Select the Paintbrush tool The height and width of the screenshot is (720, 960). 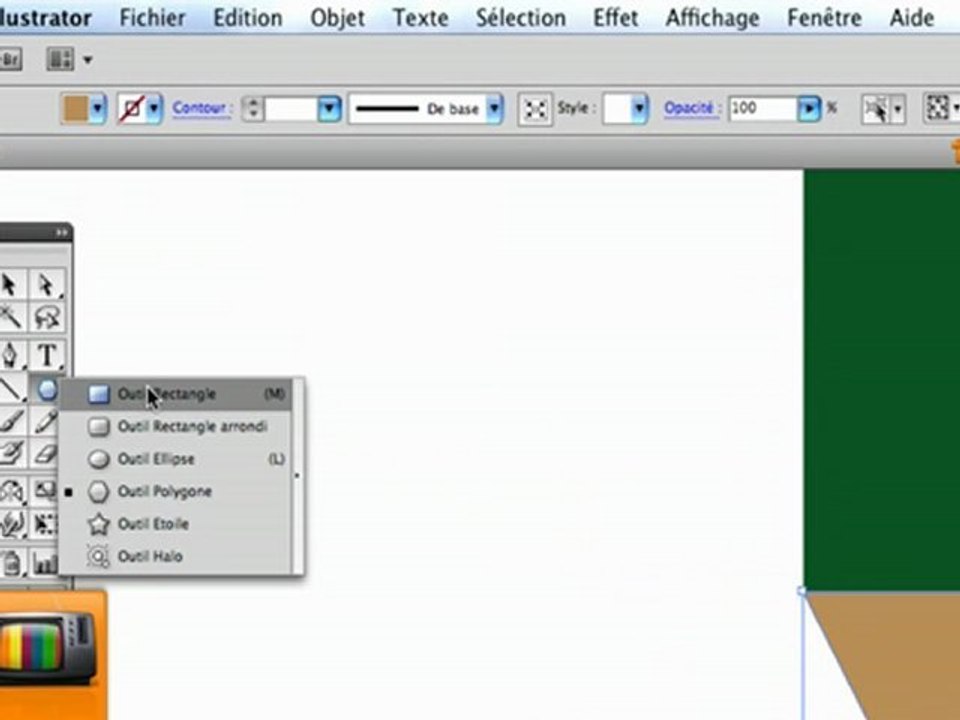(10, 421)
